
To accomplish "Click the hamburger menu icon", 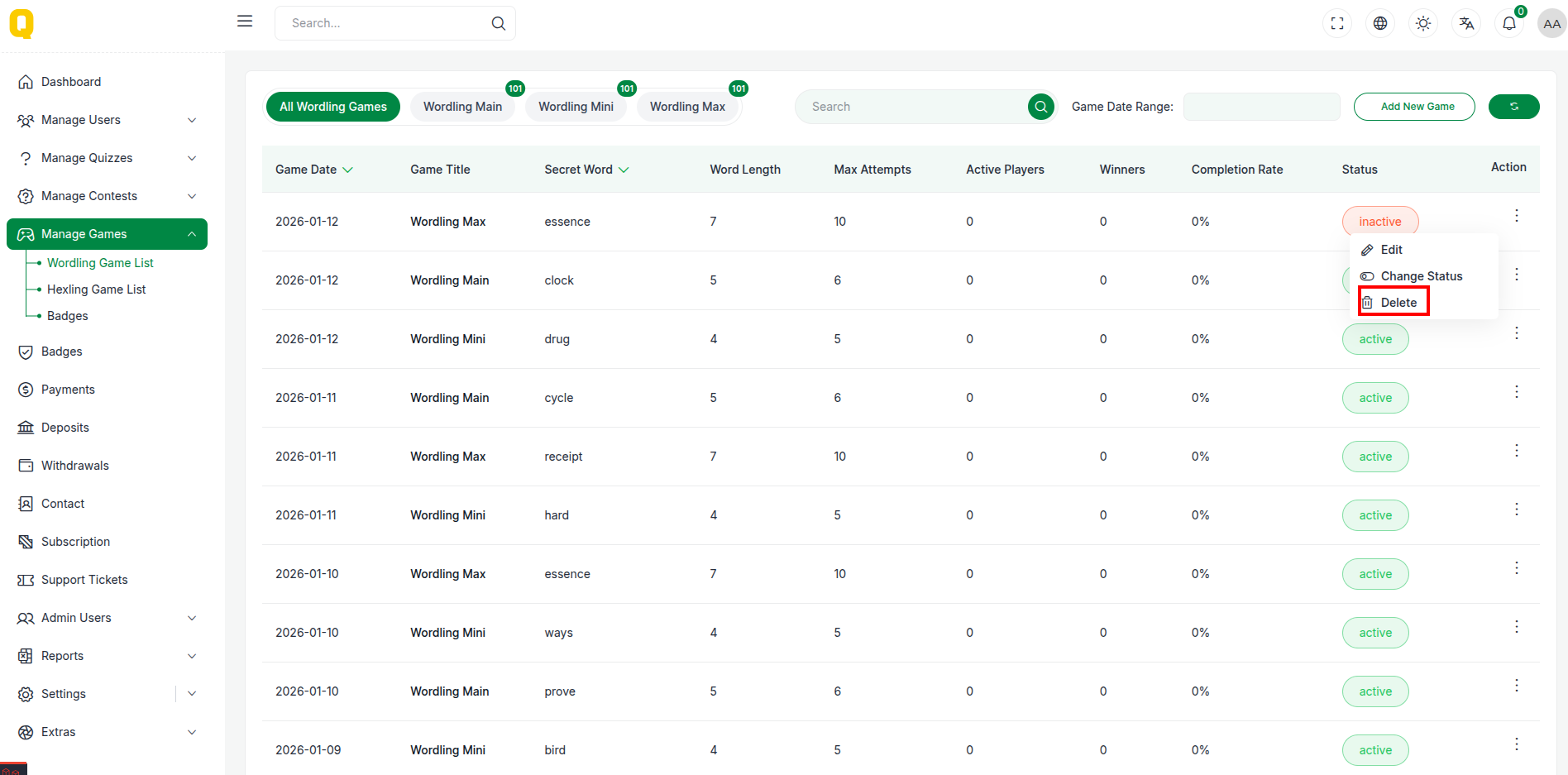I will 245,22.
